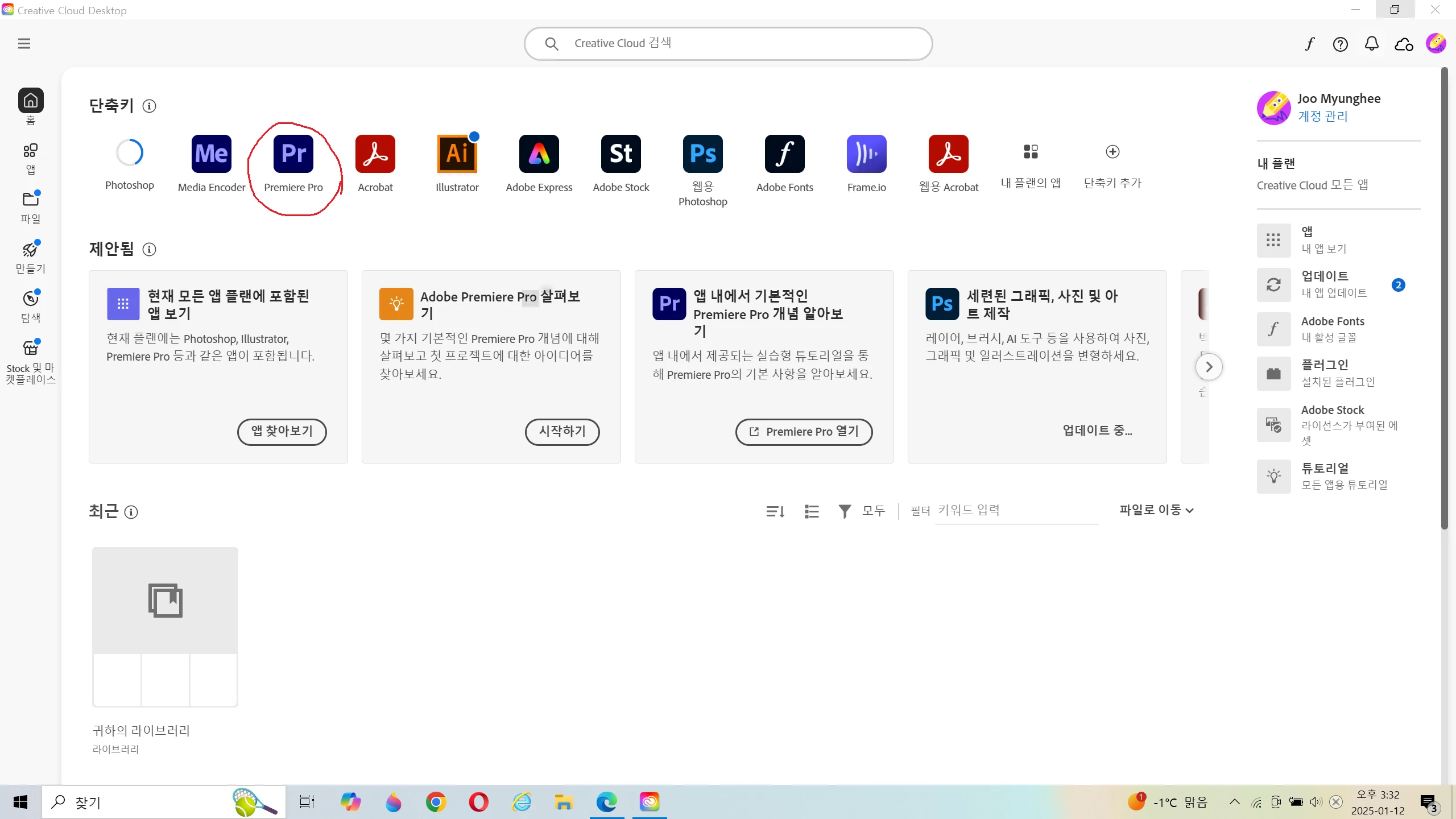The width and height of the screenshot is (1456, 819).
Task: Open the 탐색 sidebar section
Action: 31,306
